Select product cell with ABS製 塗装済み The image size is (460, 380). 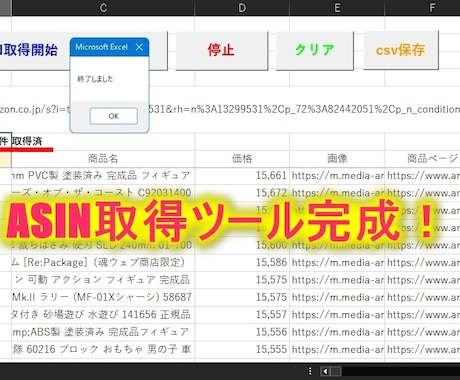pos(103,332)
